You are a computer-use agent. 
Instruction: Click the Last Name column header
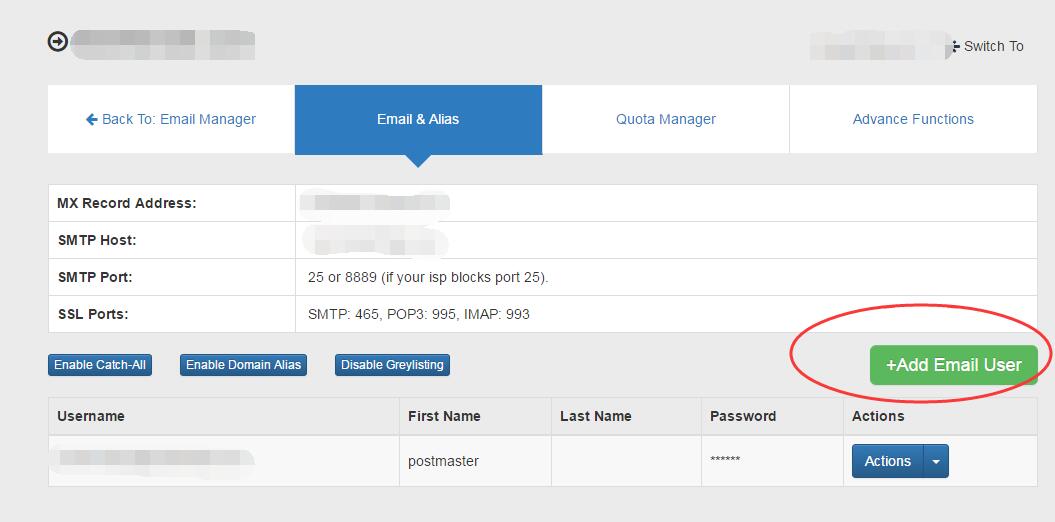tap(596, 416)
